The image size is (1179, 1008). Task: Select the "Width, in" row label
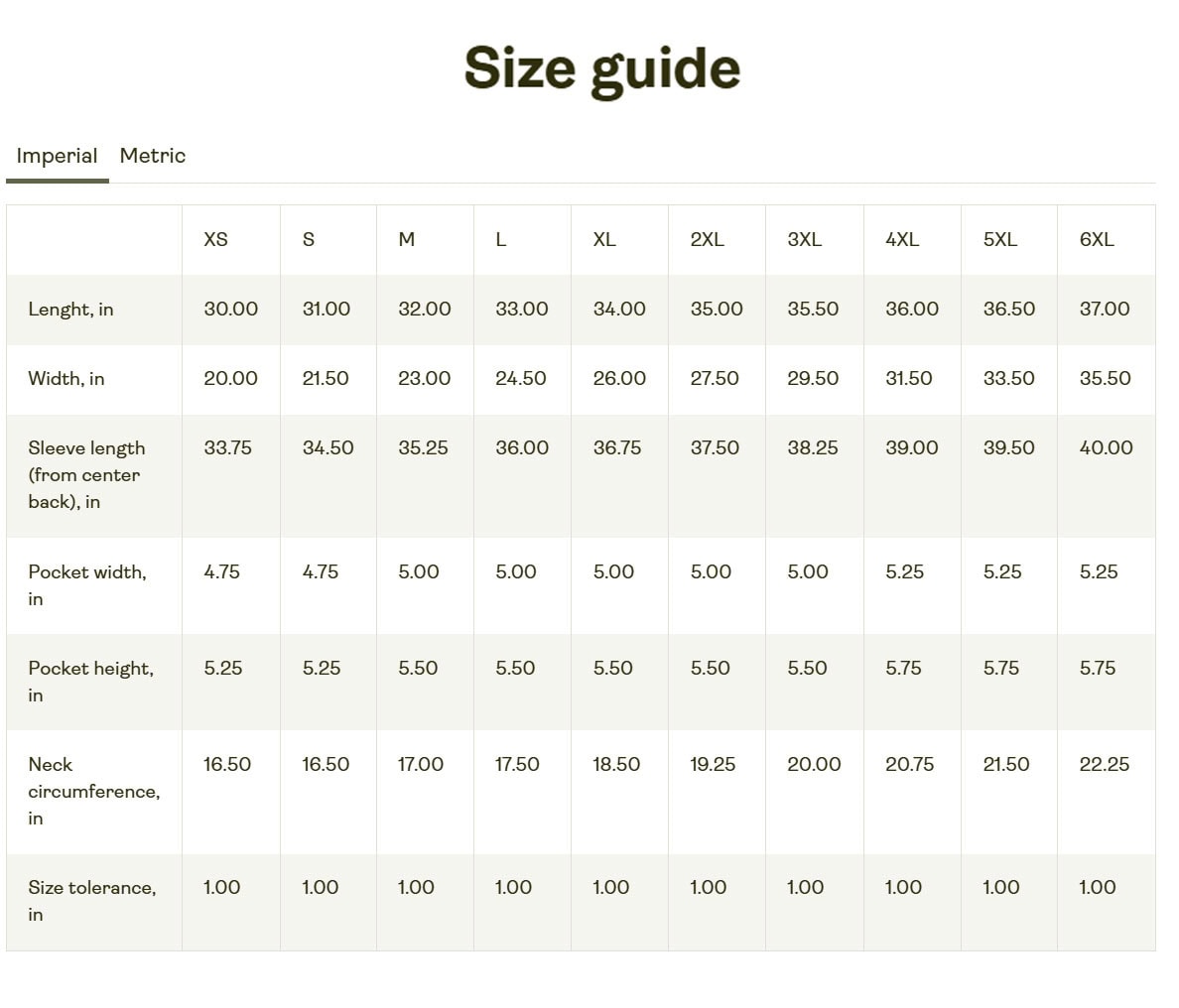click(65, 378)
